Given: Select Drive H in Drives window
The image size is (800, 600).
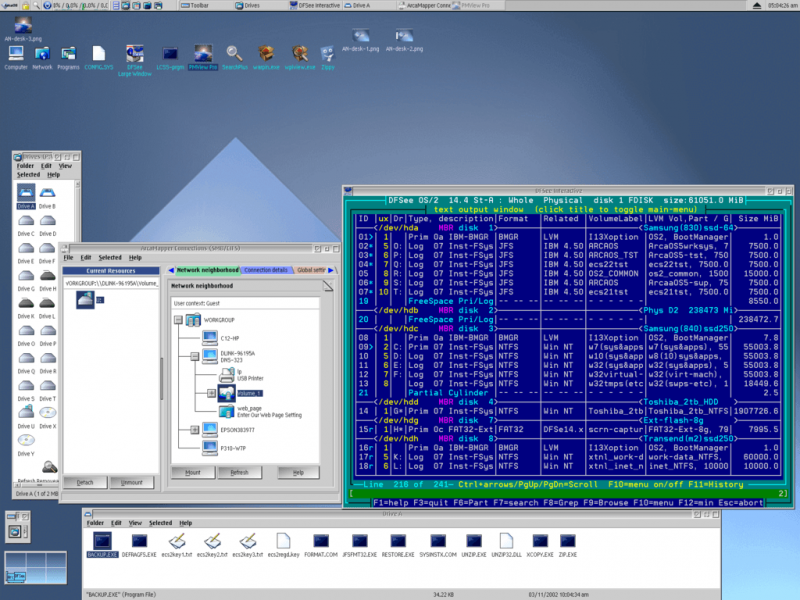Looking at the screenshot, I should tap(47, 280).
